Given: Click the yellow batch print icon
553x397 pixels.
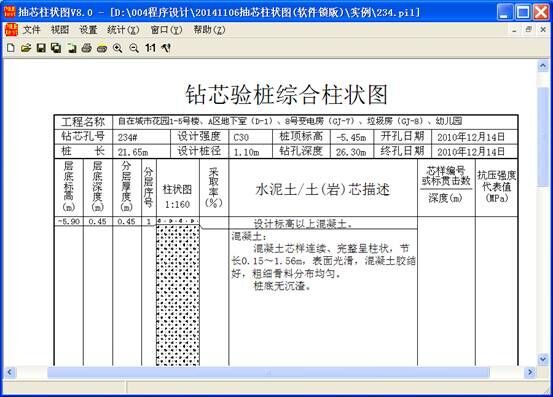Looking at the screenshot, I should 102,48.
